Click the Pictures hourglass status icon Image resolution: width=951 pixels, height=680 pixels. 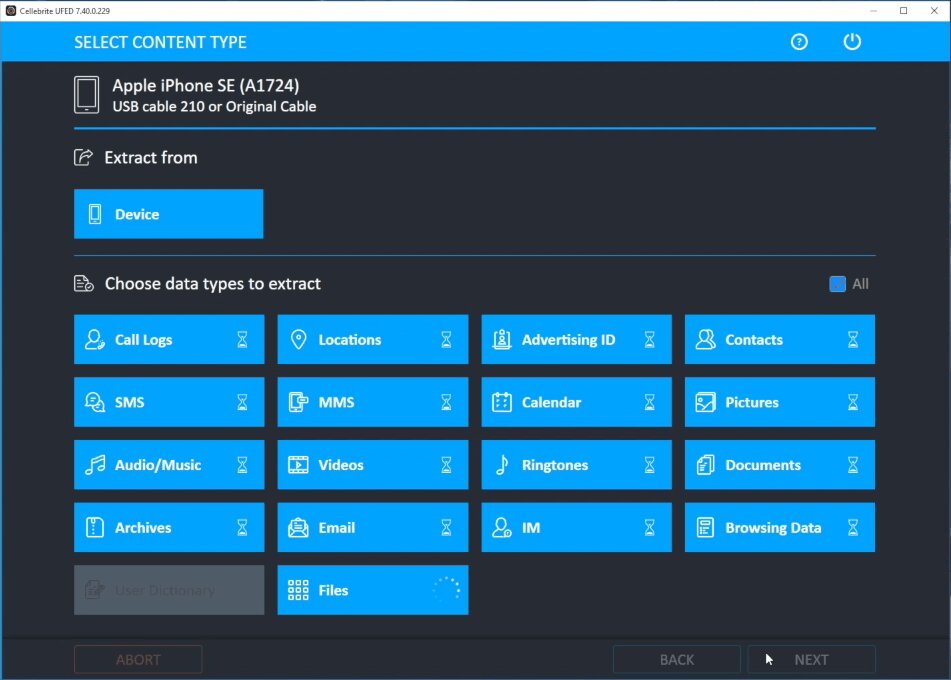tap(853, 402)
